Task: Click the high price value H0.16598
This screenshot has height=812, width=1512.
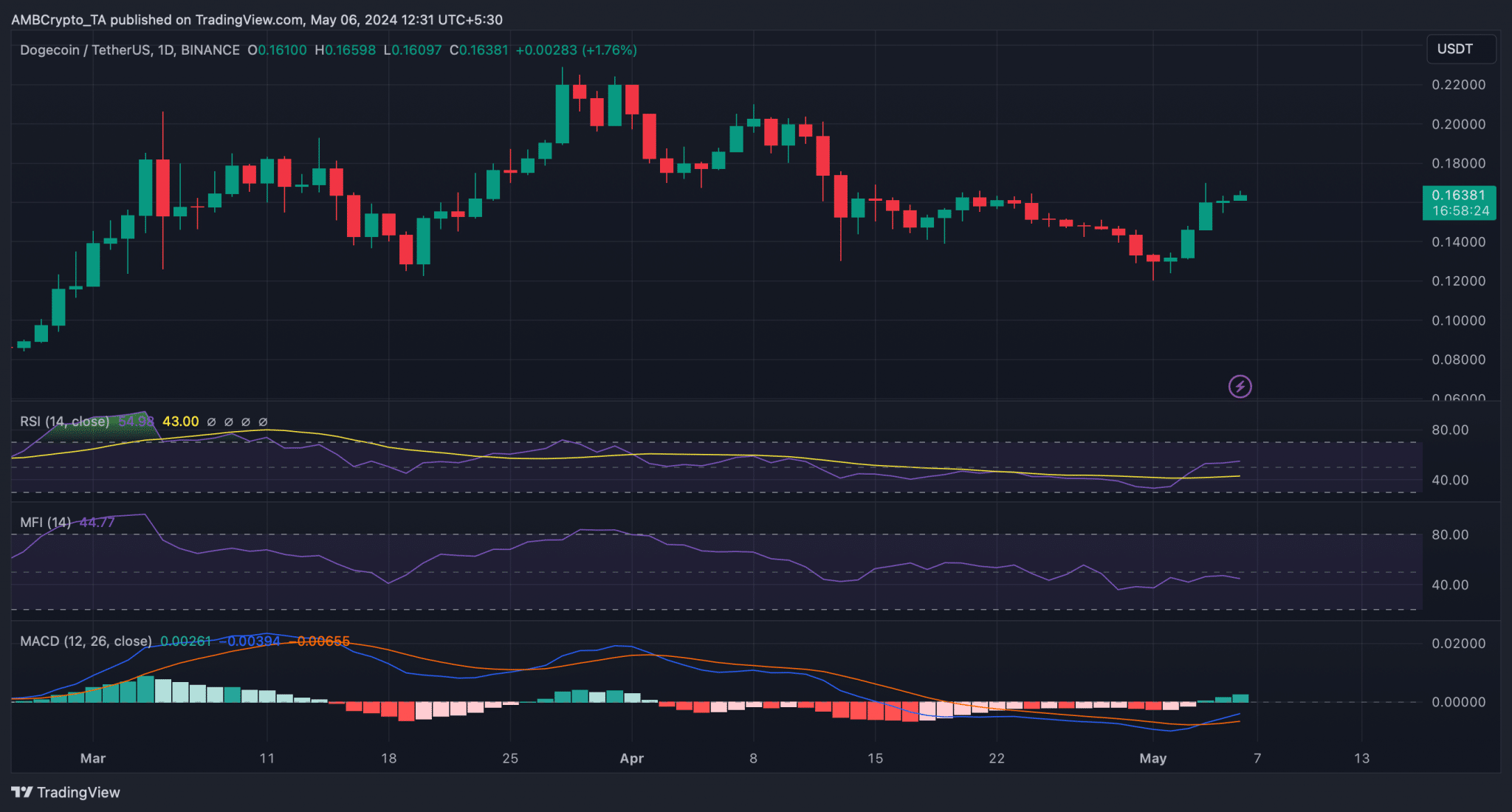Action: 345,50
